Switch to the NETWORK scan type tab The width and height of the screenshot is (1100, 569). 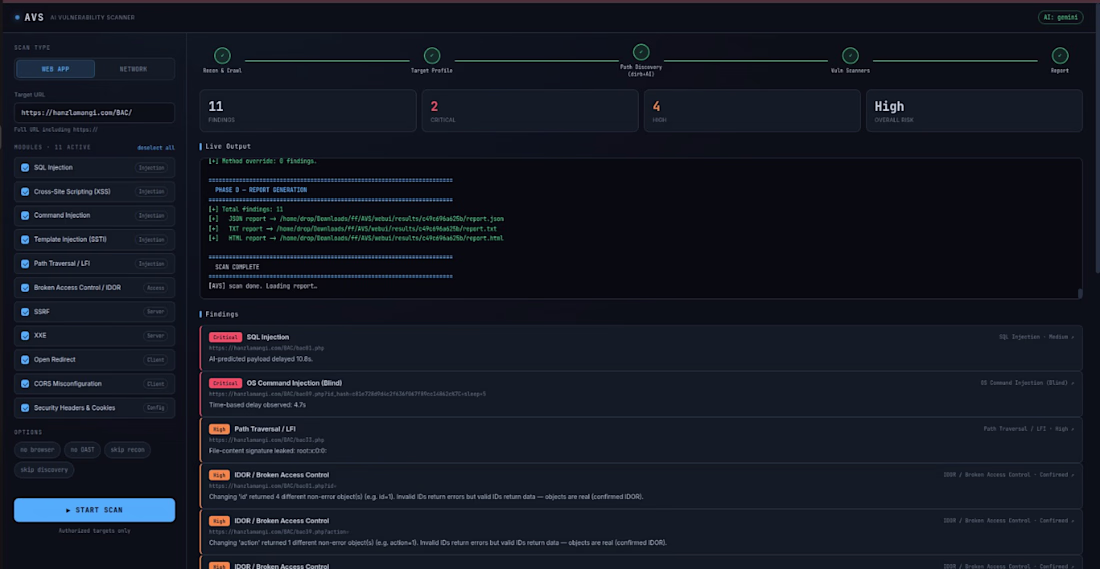pos(133,69)
